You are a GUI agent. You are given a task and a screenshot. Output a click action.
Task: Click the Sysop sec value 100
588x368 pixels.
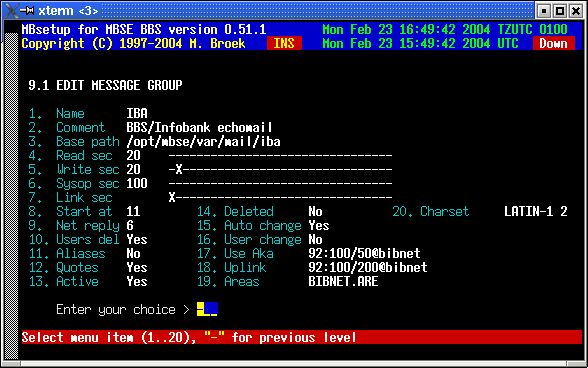(137, 184)
